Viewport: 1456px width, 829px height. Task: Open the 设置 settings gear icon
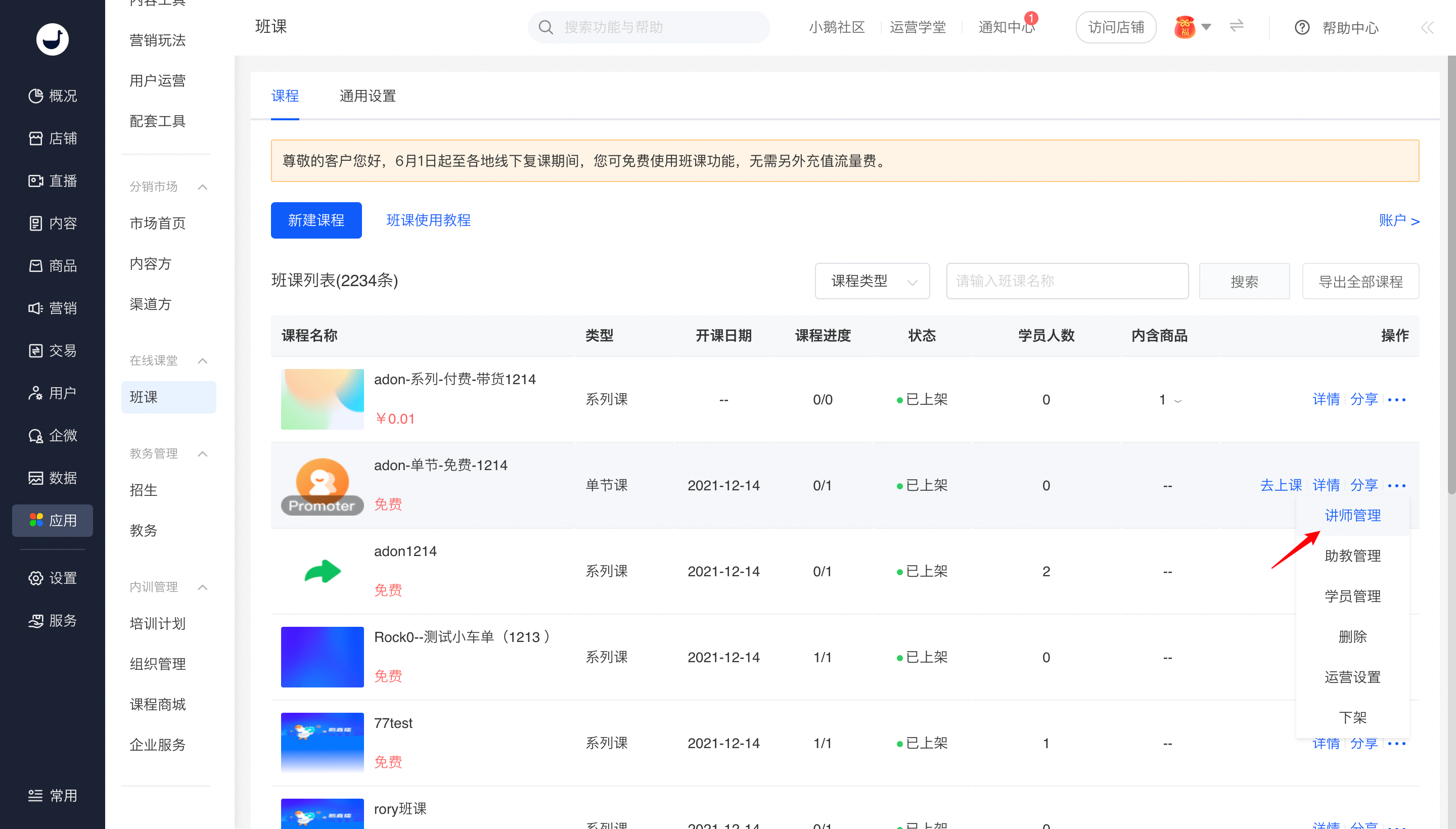[x=35, y=578]
